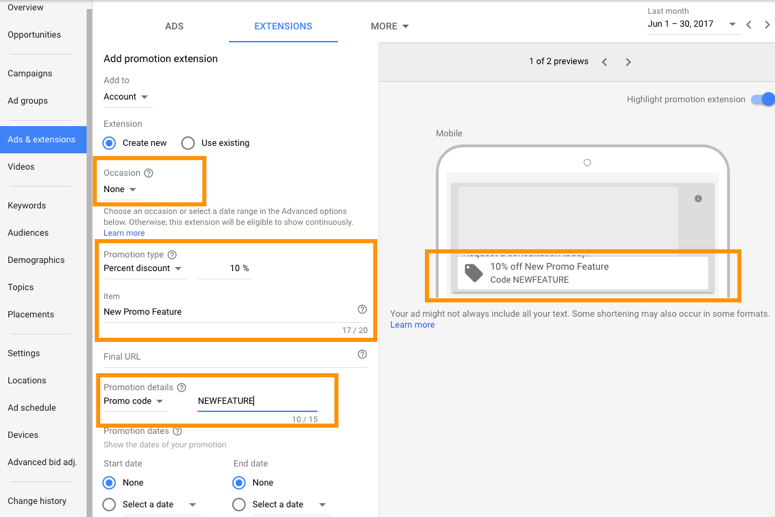The width and height of the screenshot is (775, 517).
Task: Toggle Highlight promotion extension switch
Action: coord(762,99)
